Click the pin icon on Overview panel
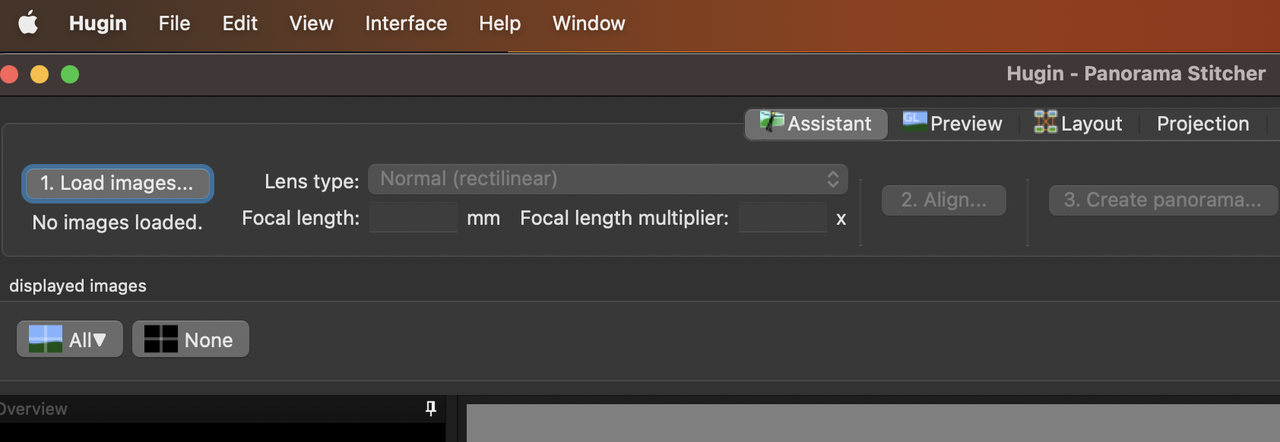 click(431, 408)
